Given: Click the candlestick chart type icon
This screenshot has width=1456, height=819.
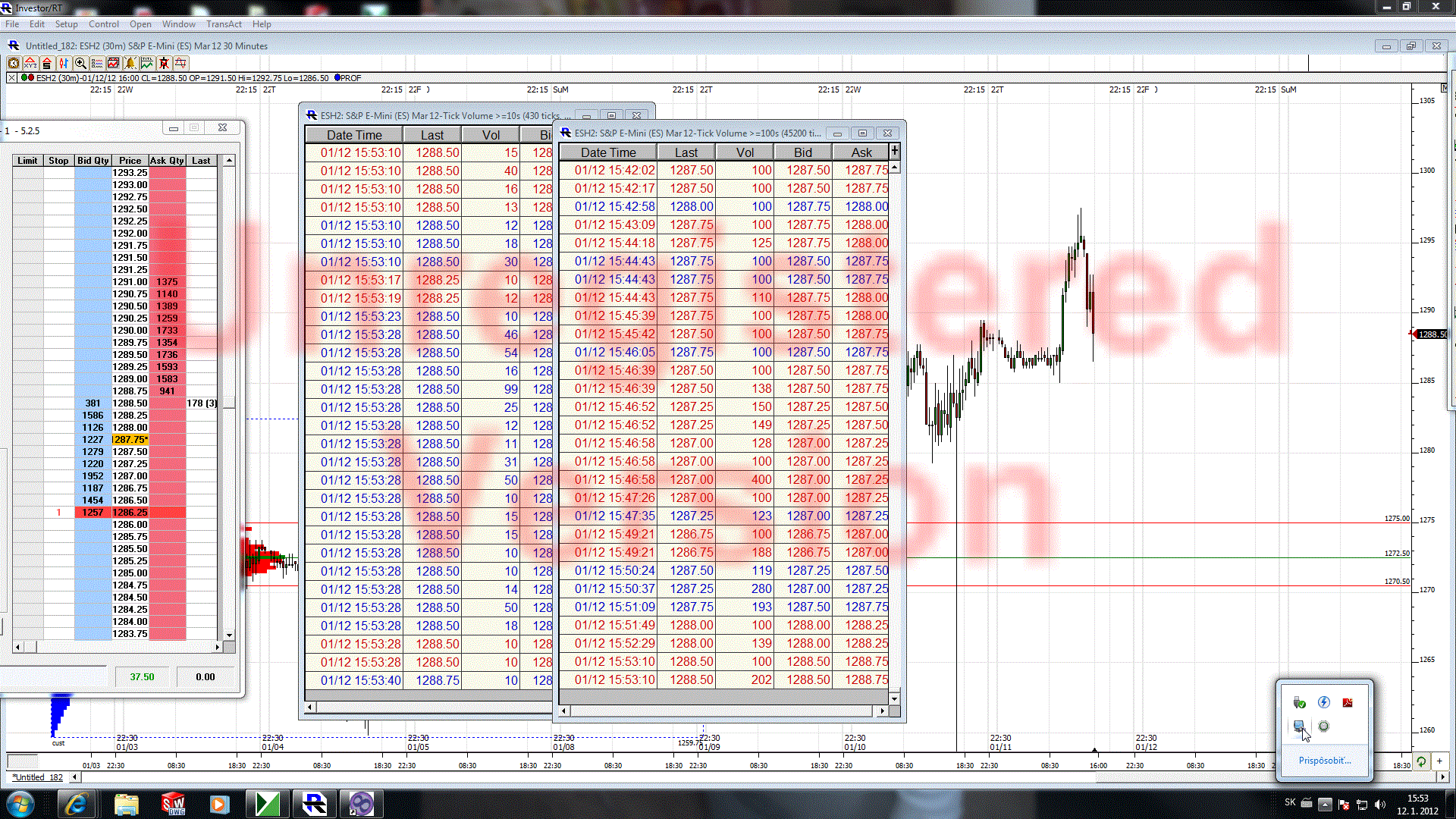Looking at the screenshot, I should tap(64, 64).
